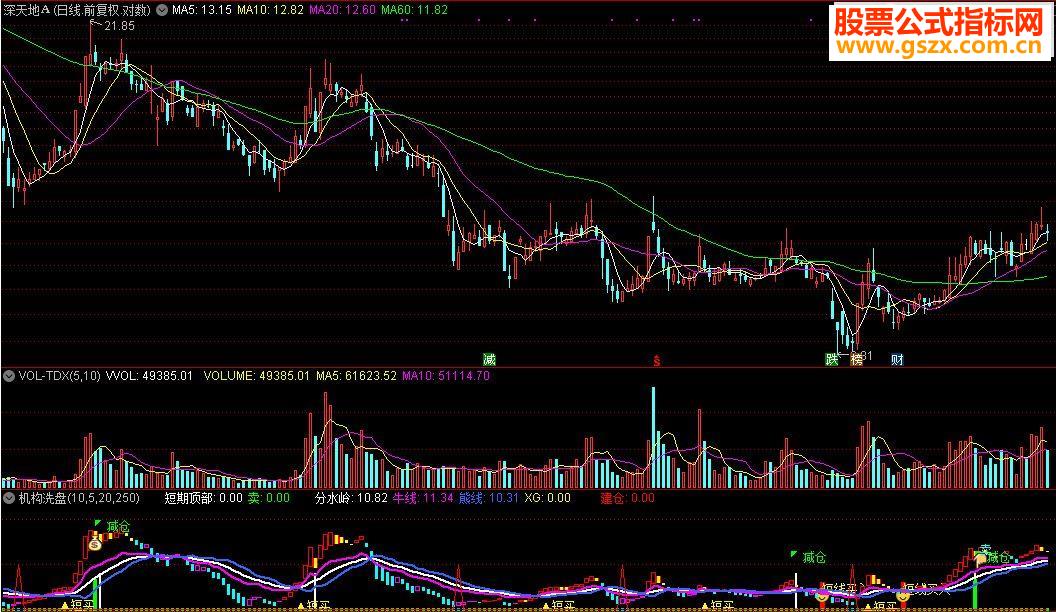The width and height of the screenshot is (1056, 612).
Task: Open the 机构洗盘 indicator dropdown circle
Action: coord(9,498)
